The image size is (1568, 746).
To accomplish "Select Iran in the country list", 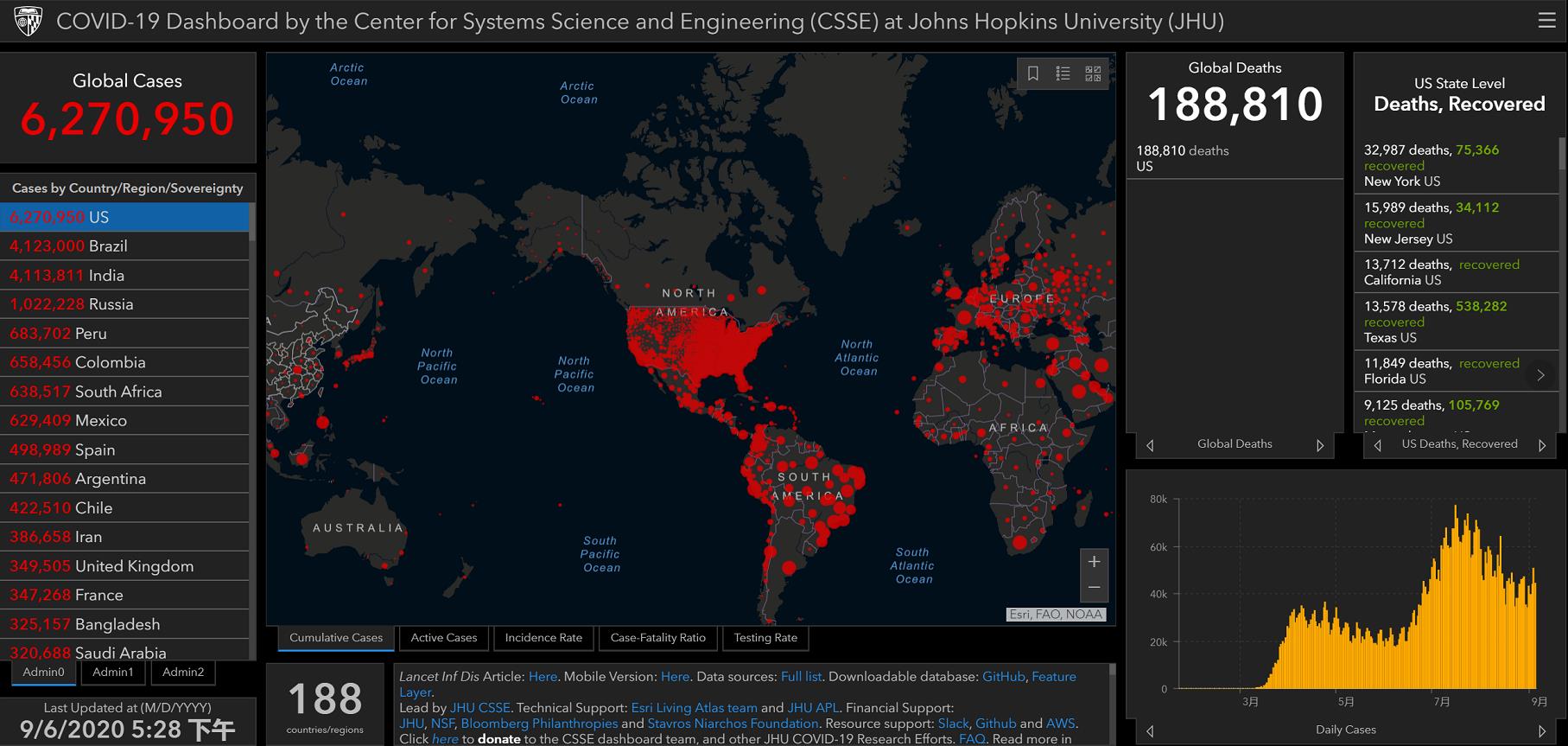I will point(124,537).
